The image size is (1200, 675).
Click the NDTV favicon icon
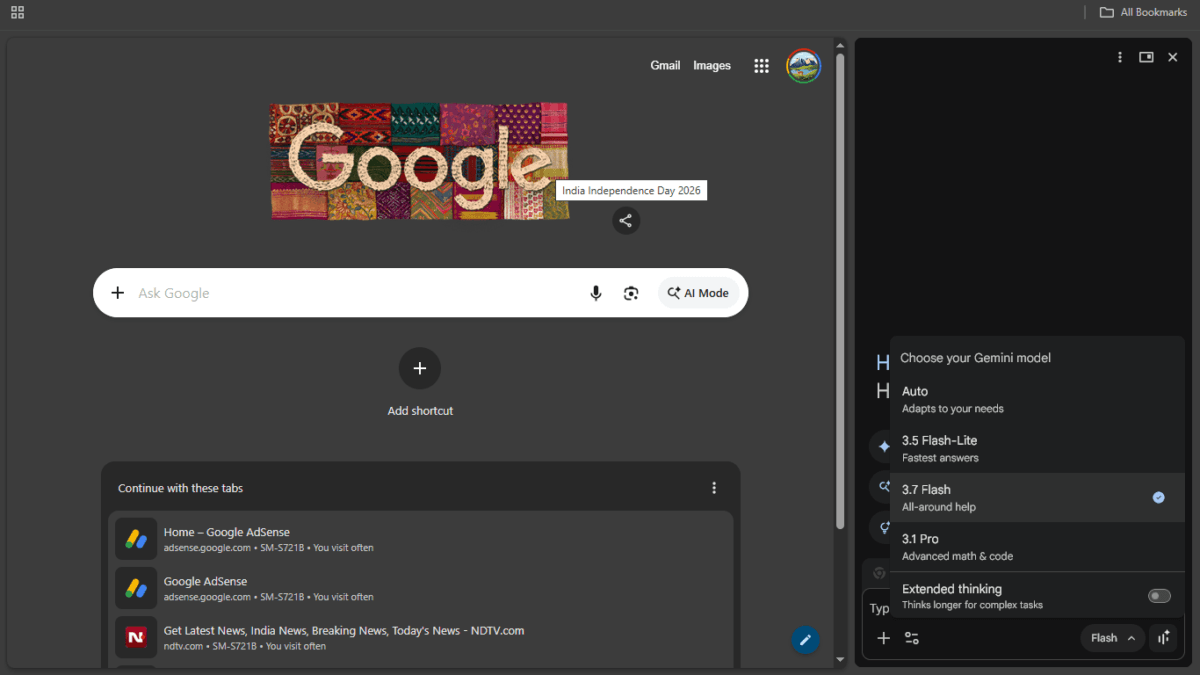[136, 637]
